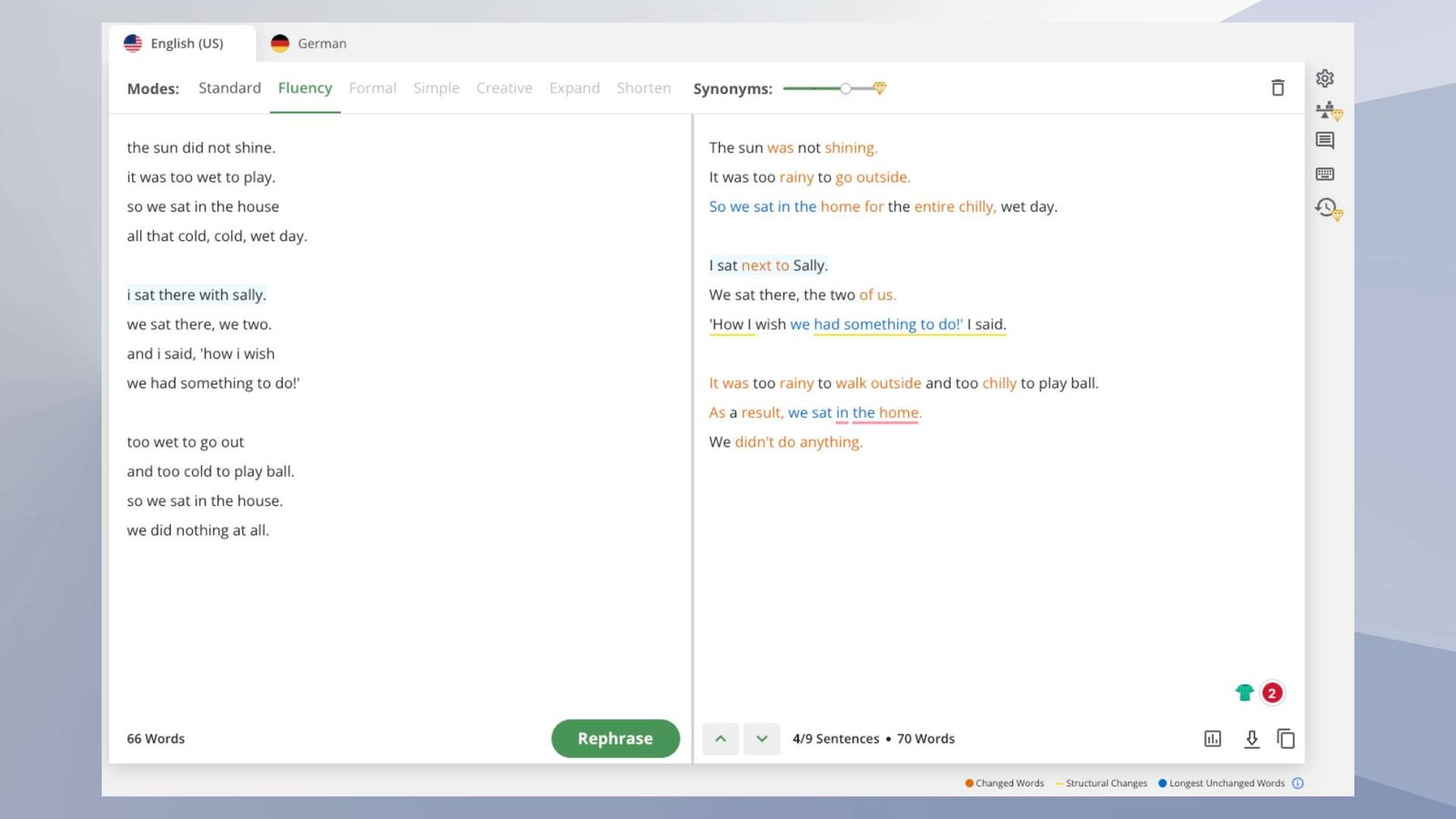Click the US flag icon
The height and width of the screenshot is (819, 1456).
133,43
